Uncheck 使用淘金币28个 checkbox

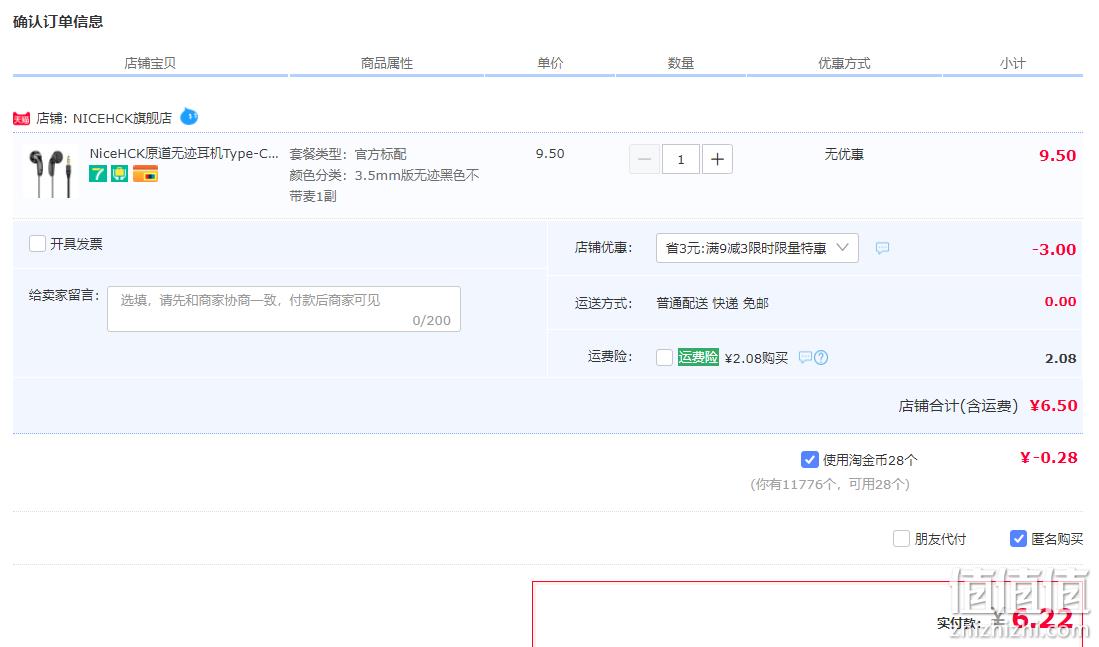pos(810,460)
